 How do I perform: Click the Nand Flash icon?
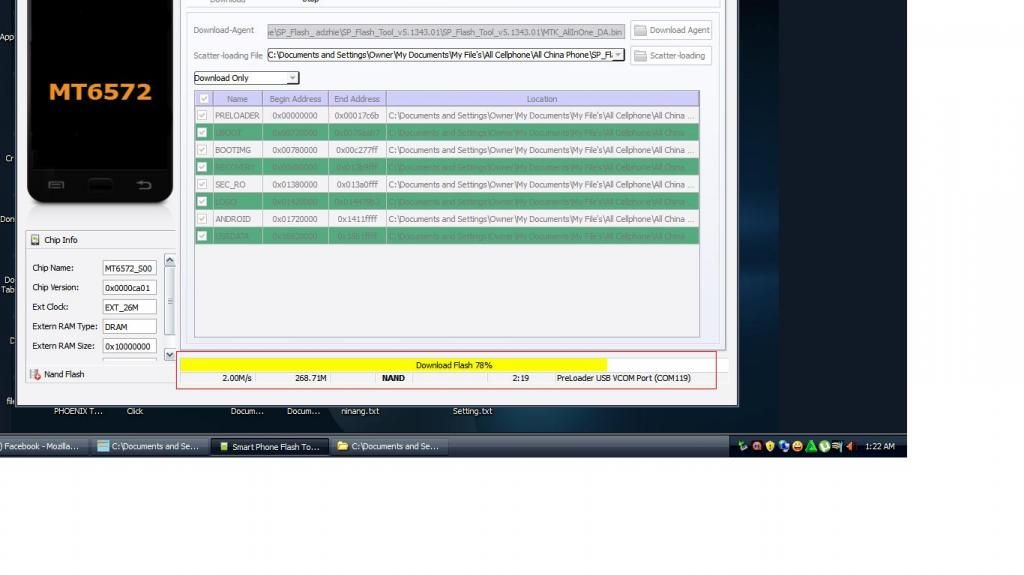[x=35, y=374]
